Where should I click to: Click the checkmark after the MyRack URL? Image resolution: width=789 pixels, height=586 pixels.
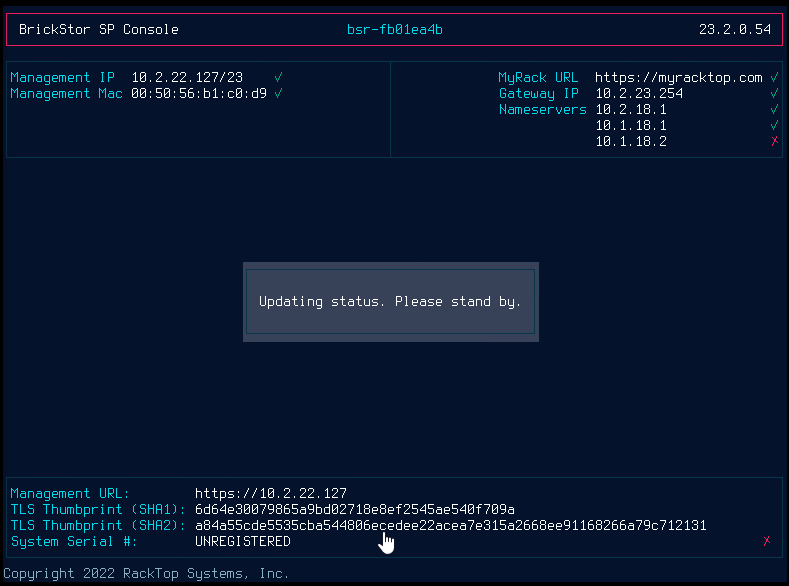774,77
